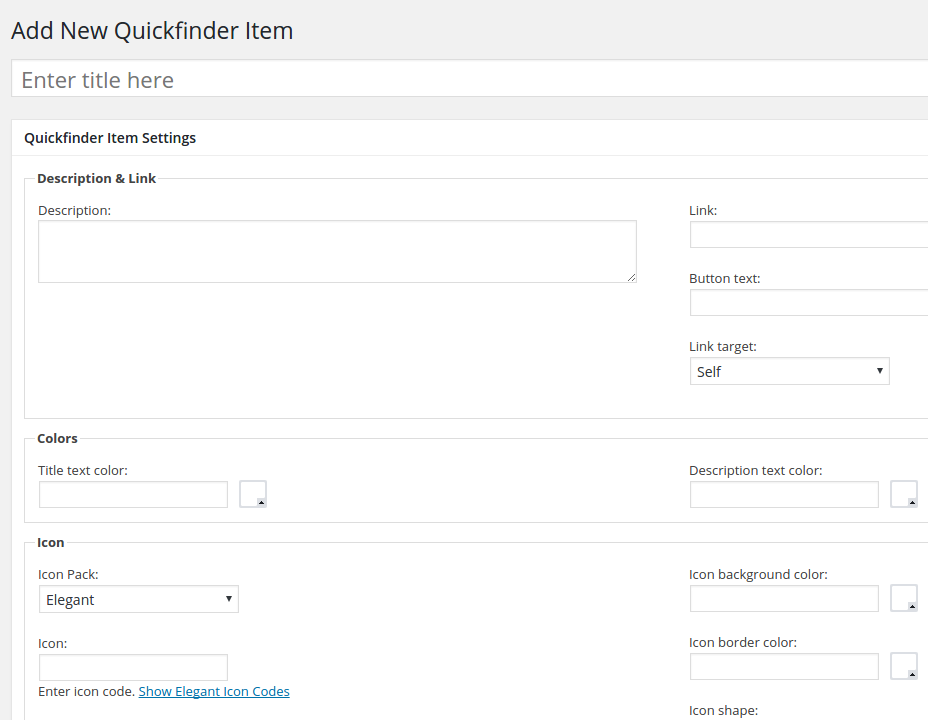Click the Link input field
This screenshot has width=928, height=720.
(x=808, y=235)
